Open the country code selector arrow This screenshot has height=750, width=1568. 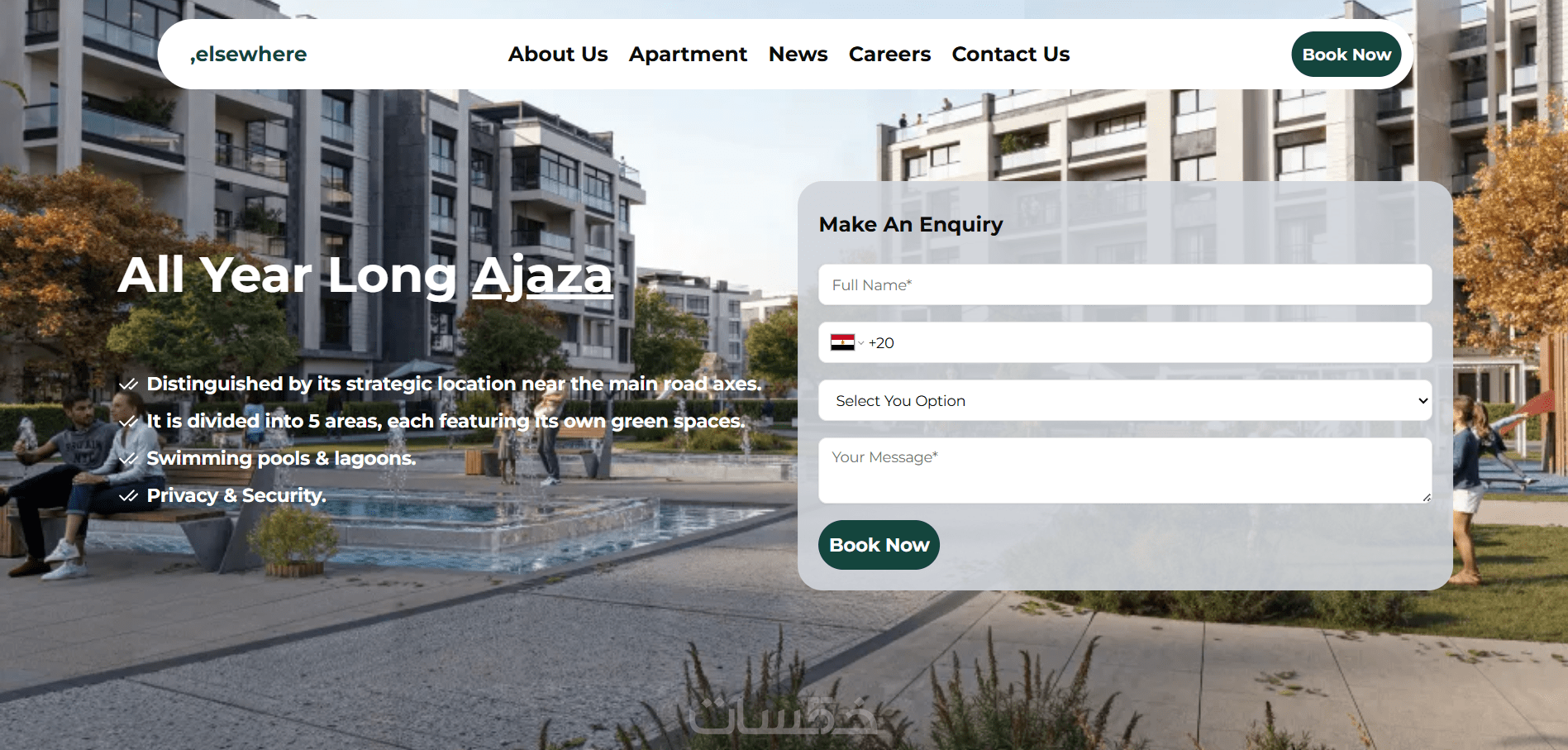pyautogui.click(x=861, y=343)
